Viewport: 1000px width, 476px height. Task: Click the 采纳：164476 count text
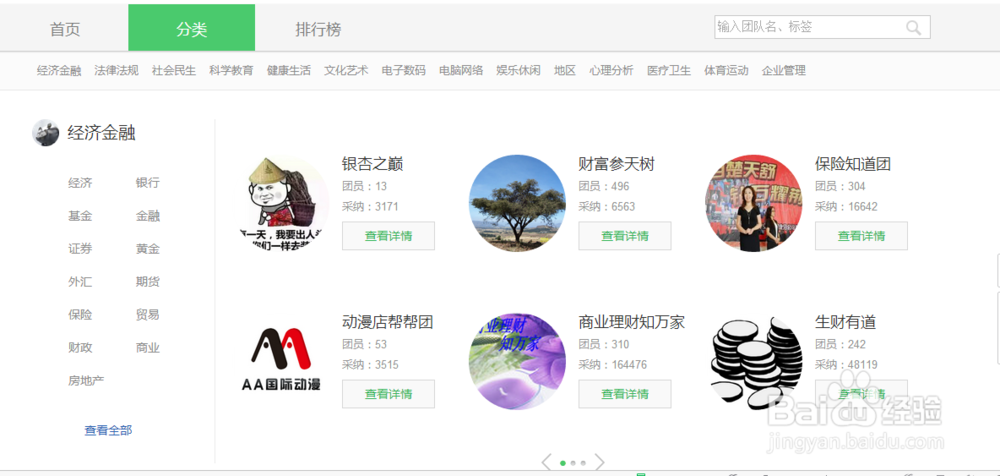point(613,365)
